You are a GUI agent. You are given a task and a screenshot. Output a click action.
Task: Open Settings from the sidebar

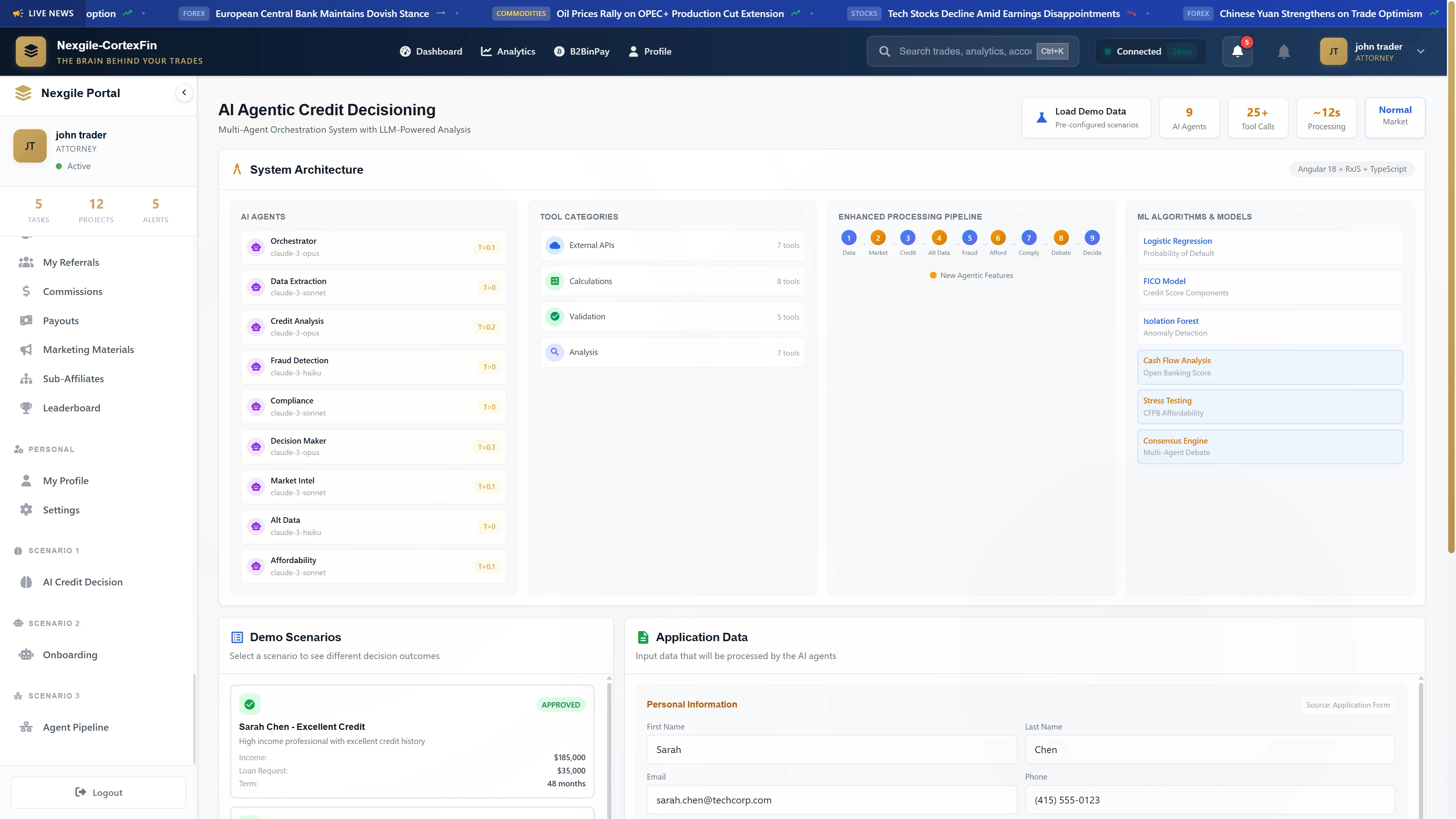tap(61, 509)
